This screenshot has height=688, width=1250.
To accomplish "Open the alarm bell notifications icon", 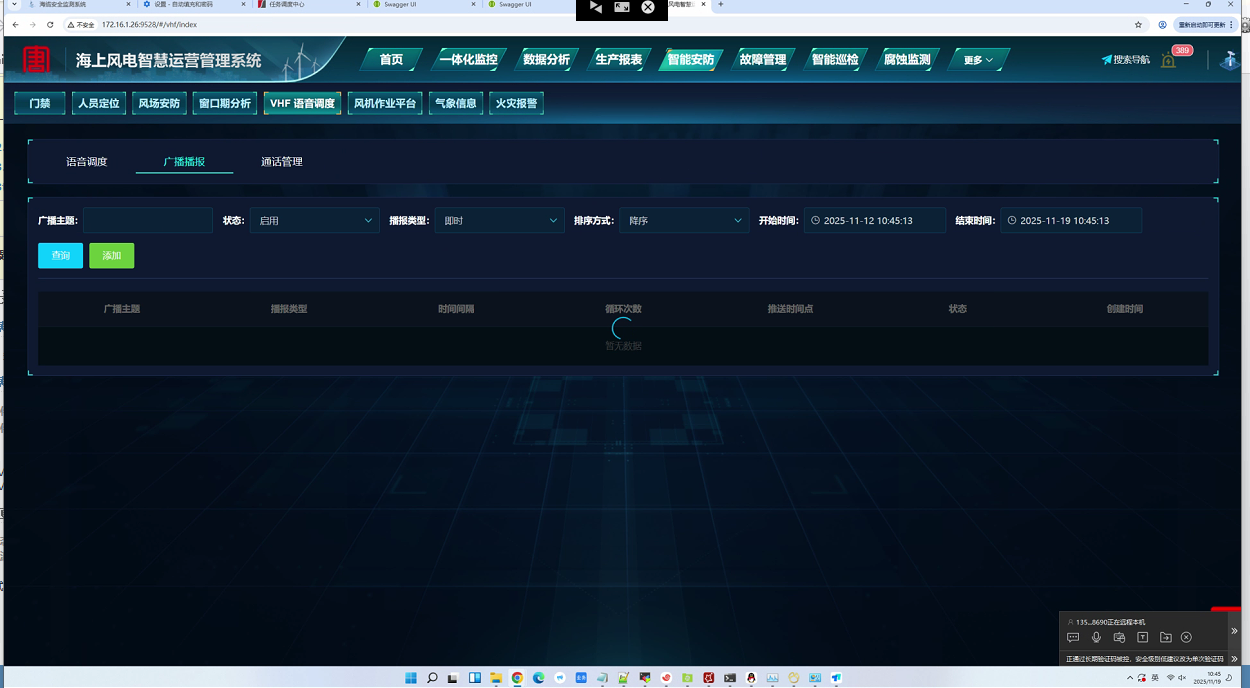I will (1168, 60).
